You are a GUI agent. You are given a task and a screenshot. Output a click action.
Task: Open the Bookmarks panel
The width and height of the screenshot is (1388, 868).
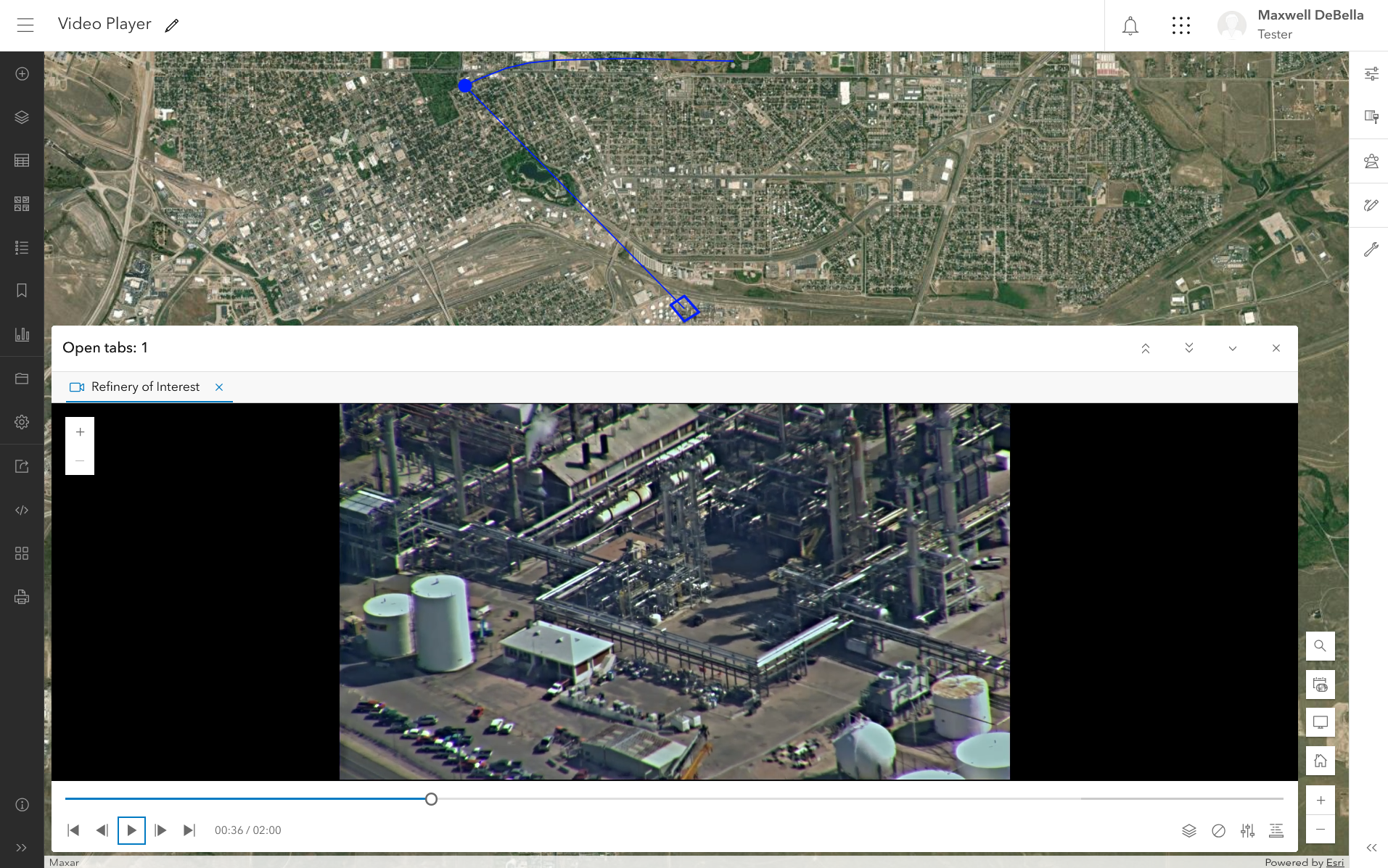pos(22,291)
